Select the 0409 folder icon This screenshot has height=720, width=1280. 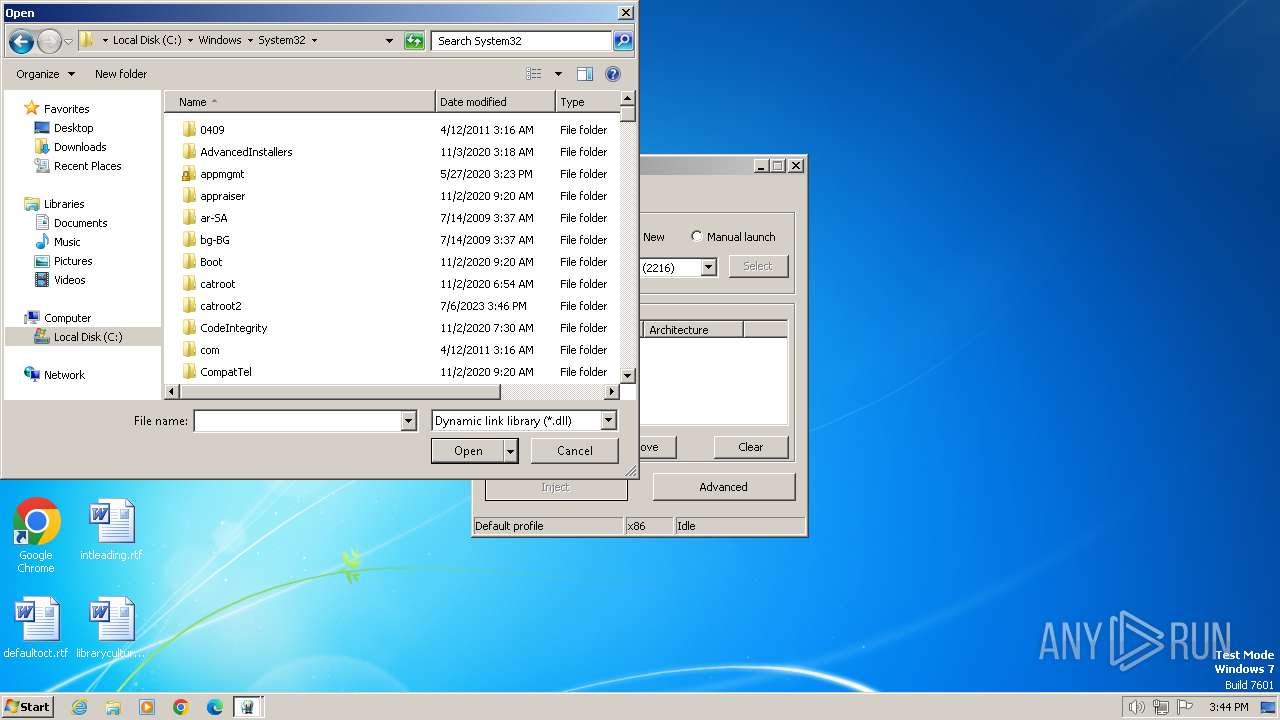pyautogui.click(x=189, y=130)
